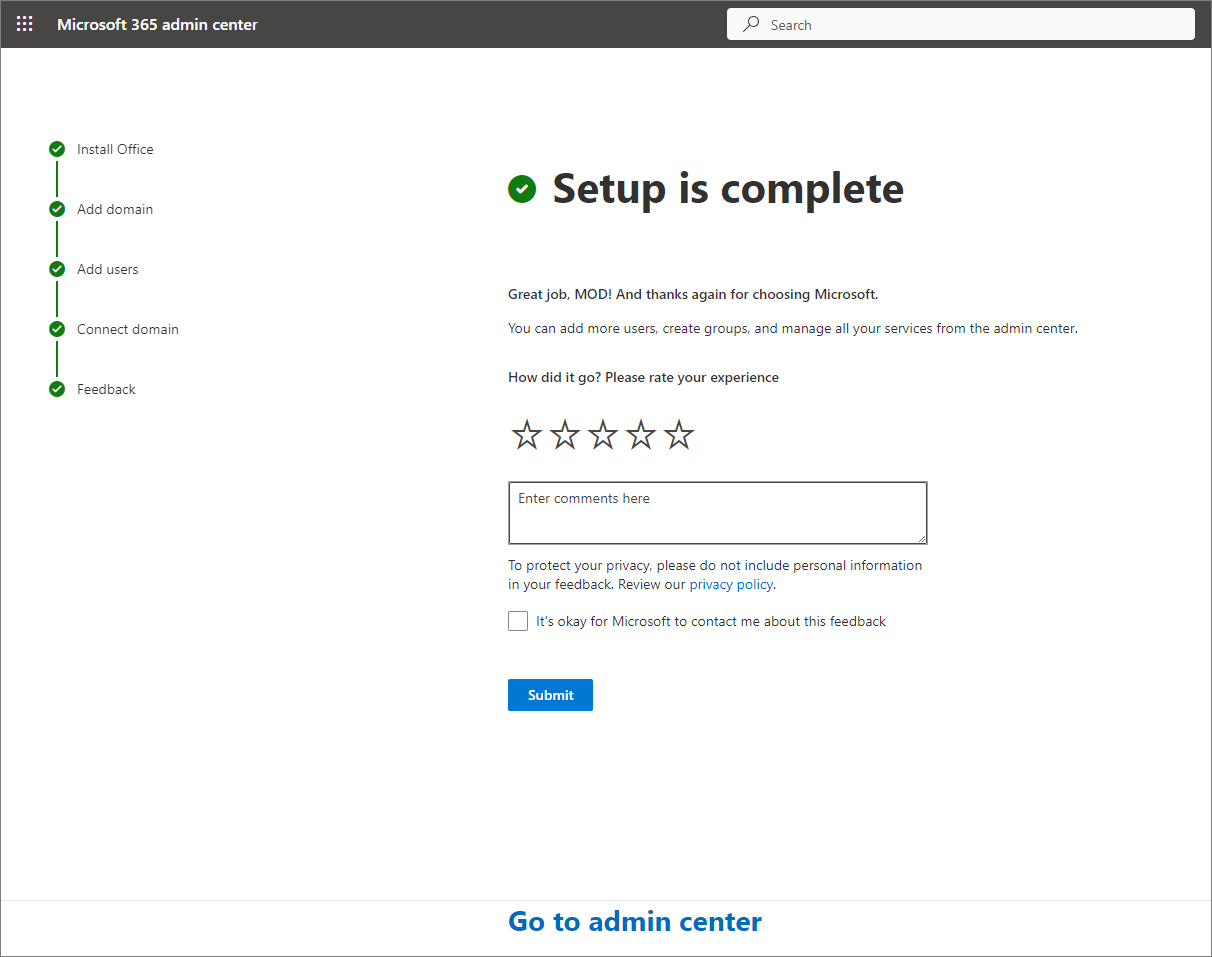The image size is (1212, 957).
Task: Click the green checkmark beside Setup is complete
Action: 522,188
